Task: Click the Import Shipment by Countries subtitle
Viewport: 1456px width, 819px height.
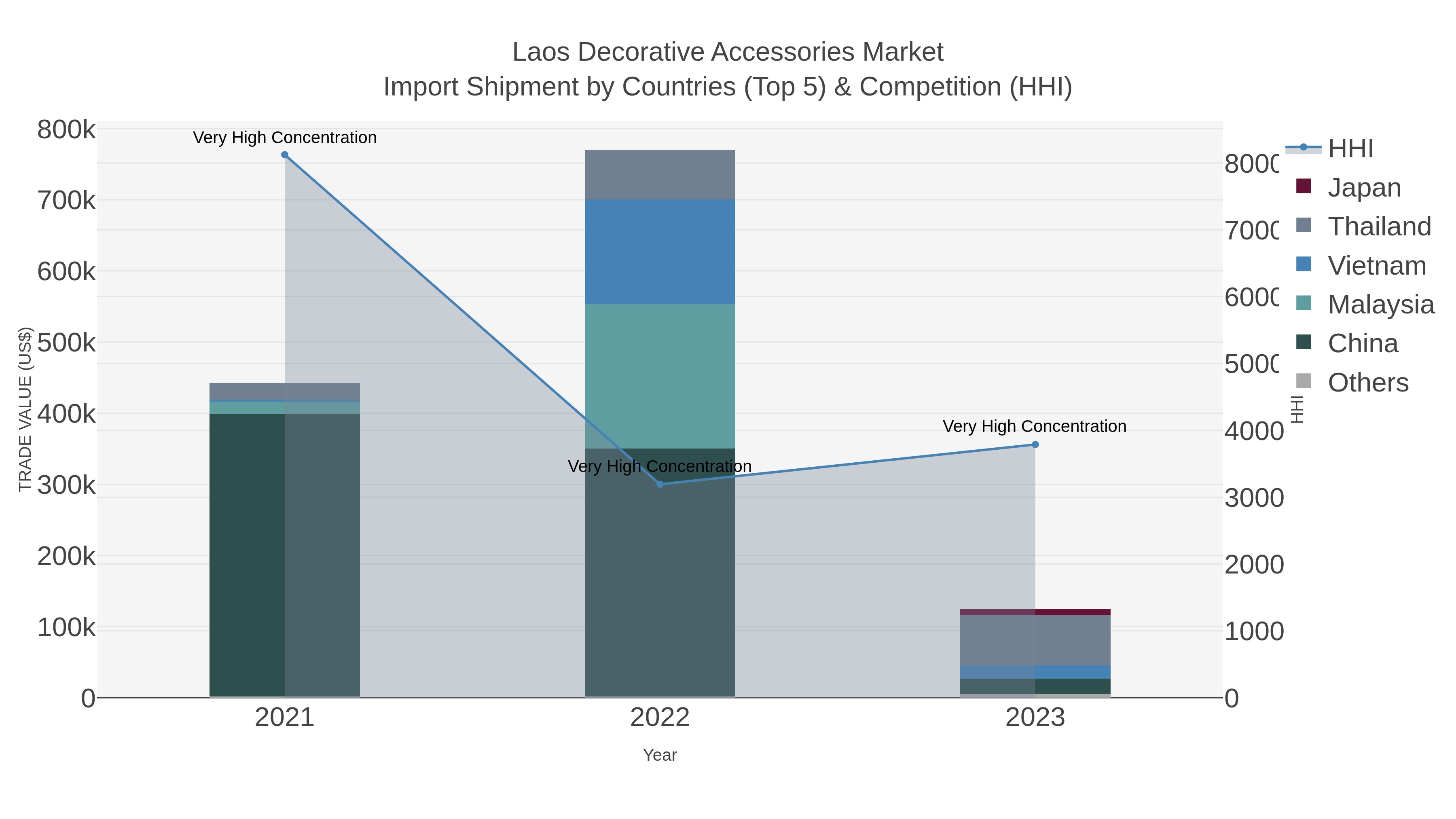Action: point(728,87)
